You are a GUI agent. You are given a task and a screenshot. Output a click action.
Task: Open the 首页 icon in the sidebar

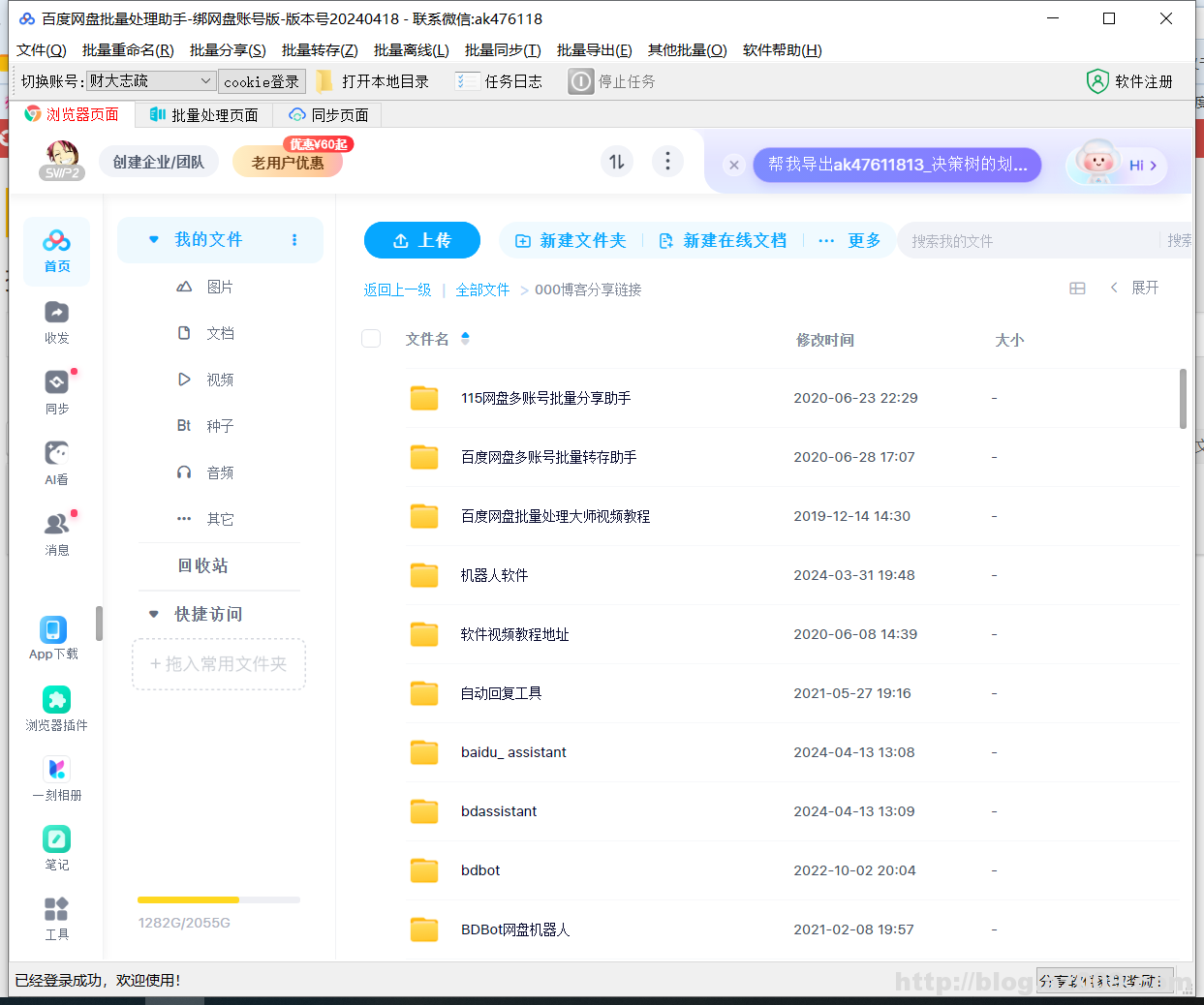(x=56, y=245)
